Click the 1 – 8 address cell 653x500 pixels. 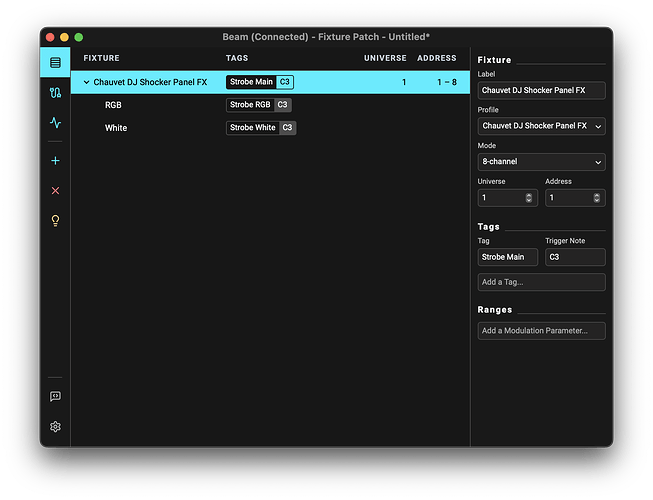point(447,82)
